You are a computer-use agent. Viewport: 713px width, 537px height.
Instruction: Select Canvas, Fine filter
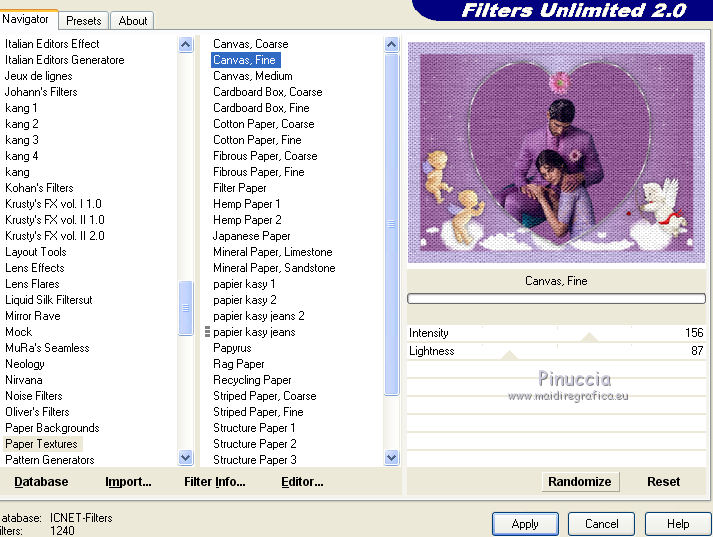tap(245, 60)
